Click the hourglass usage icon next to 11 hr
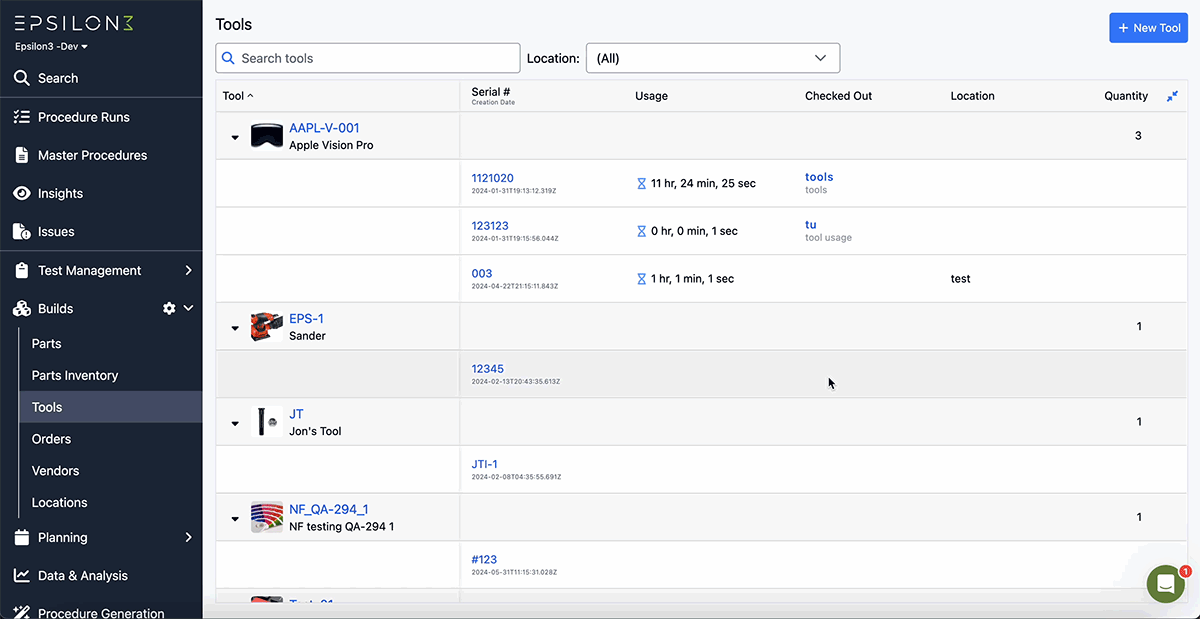The height and width of the screenshot is (619, 1200). pos(644,183)
